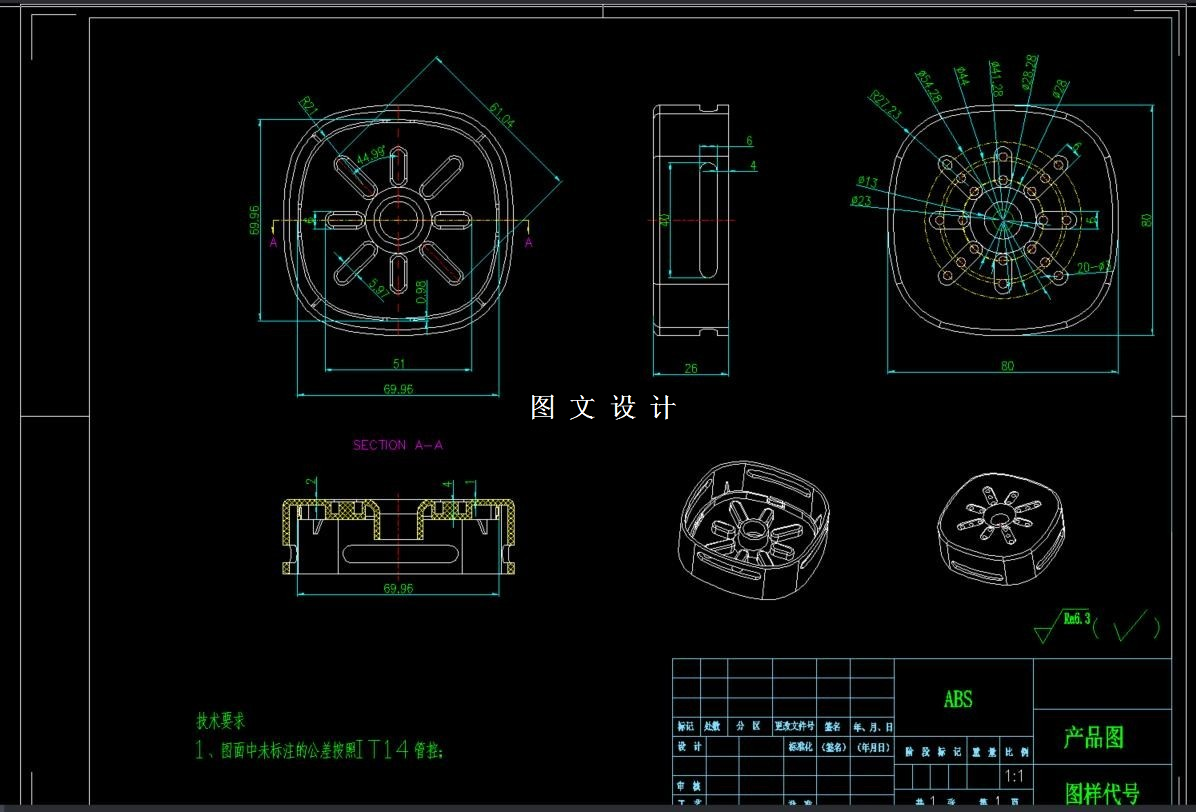Screen dimensions: 1196x812
Task: Select the 0.98 dimension text
Action: [x=421, y=293]
